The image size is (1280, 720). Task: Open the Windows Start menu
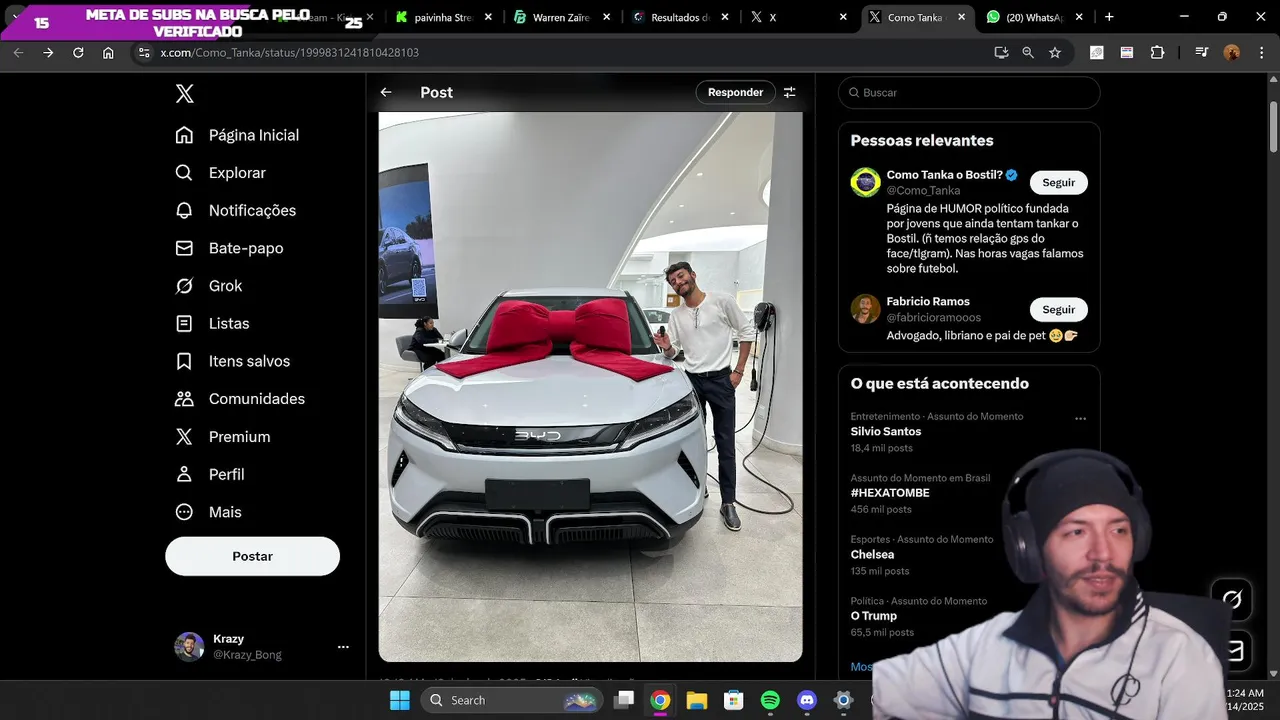[399, 700]
